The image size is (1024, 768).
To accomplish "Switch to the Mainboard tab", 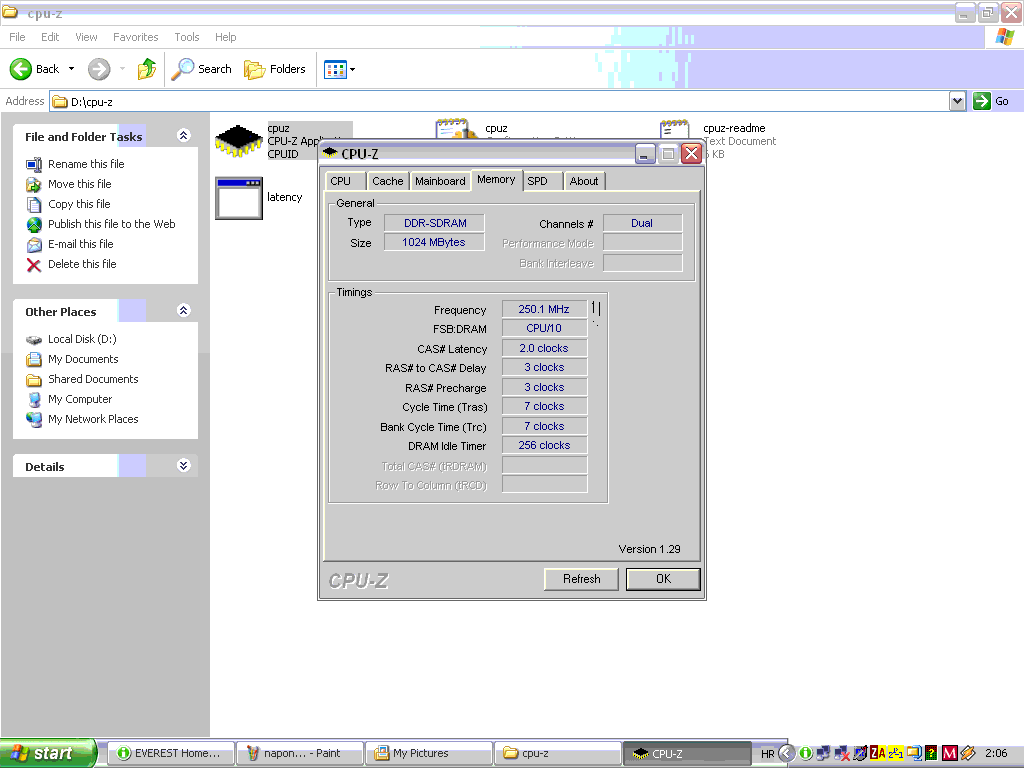I will click(440, 181).
